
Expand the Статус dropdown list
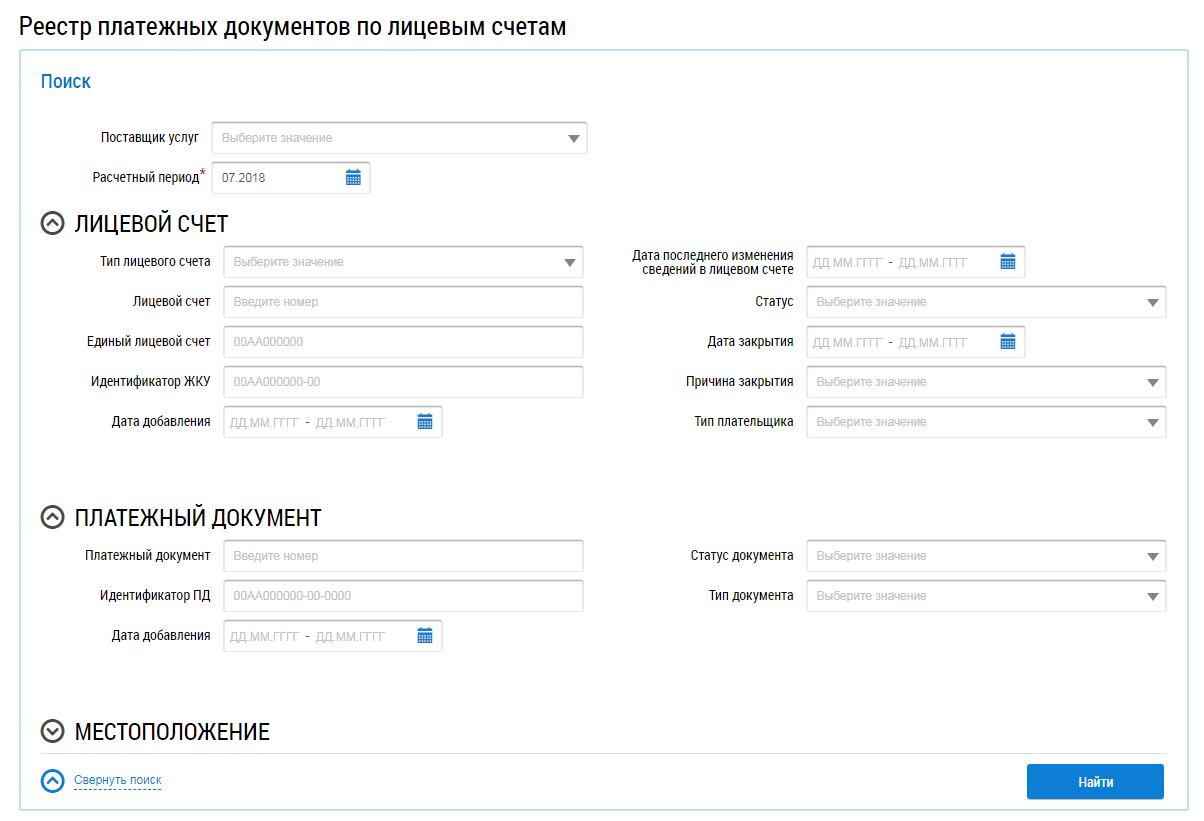[986, 302]
